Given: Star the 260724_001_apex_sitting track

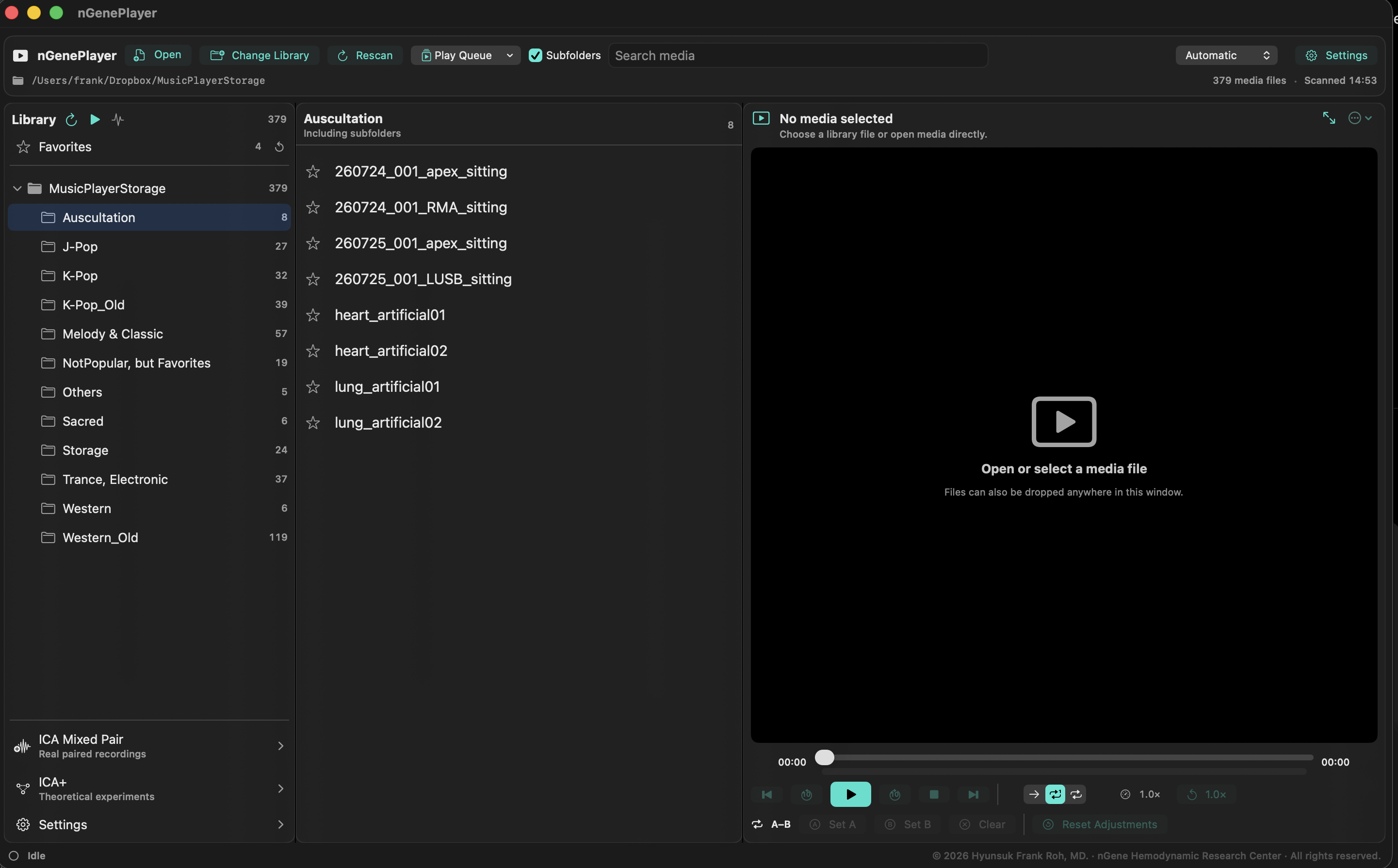Looking at the screenshot, I should (313, 172).
